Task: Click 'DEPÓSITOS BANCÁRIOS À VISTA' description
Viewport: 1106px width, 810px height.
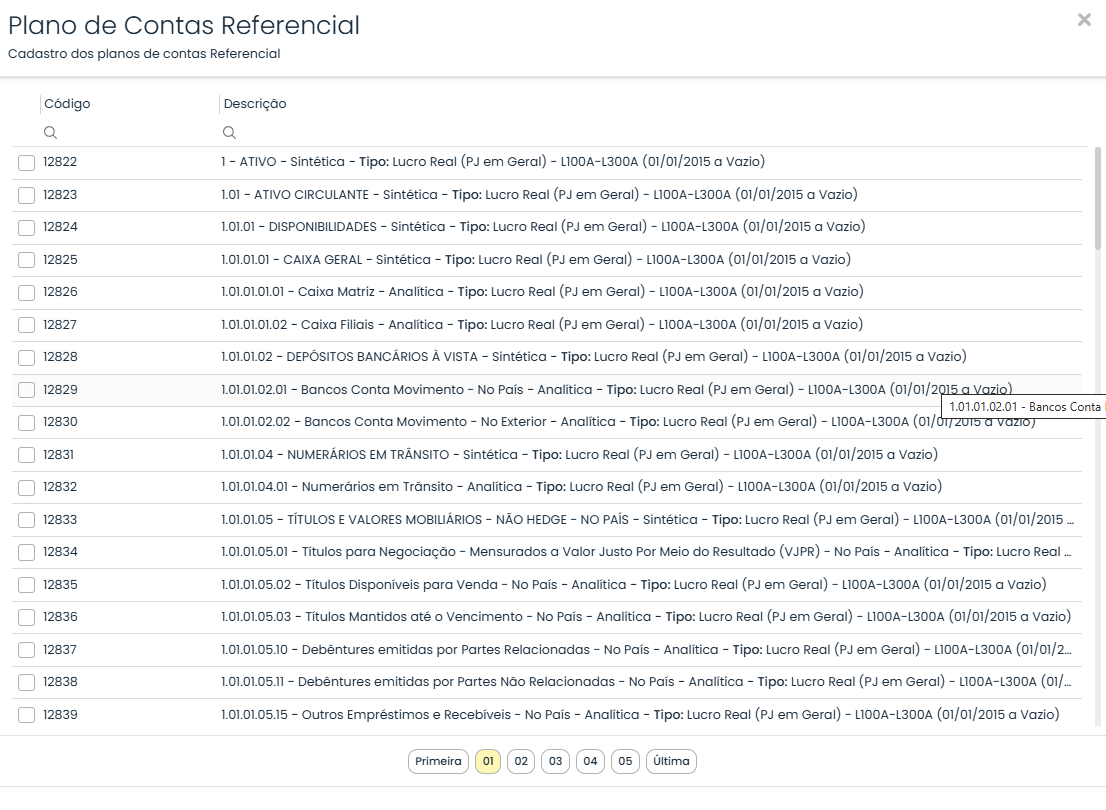Action: coord(594,356)
